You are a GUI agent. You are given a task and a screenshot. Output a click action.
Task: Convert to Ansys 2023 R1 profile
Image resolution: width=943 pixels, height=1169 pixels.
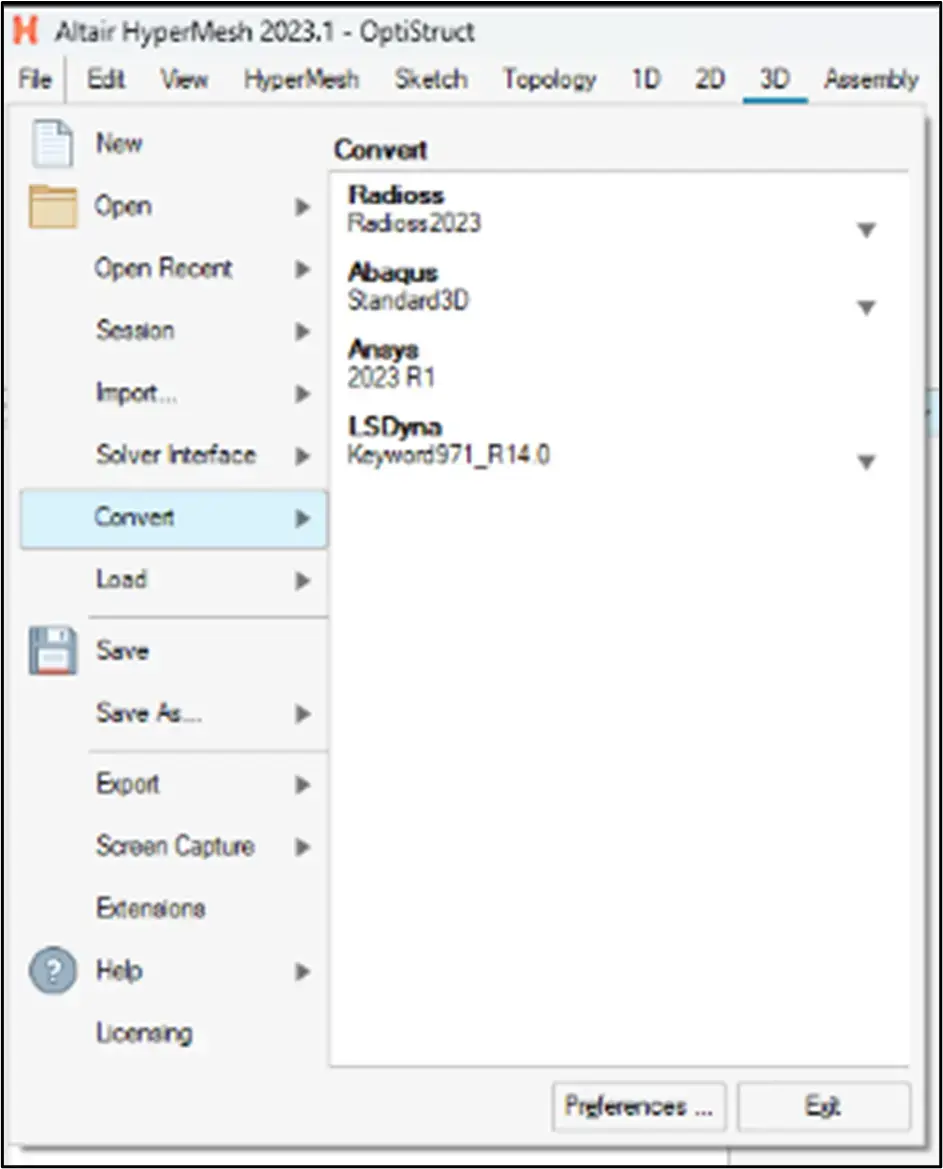pyautogui.click(x=391, y=364)
